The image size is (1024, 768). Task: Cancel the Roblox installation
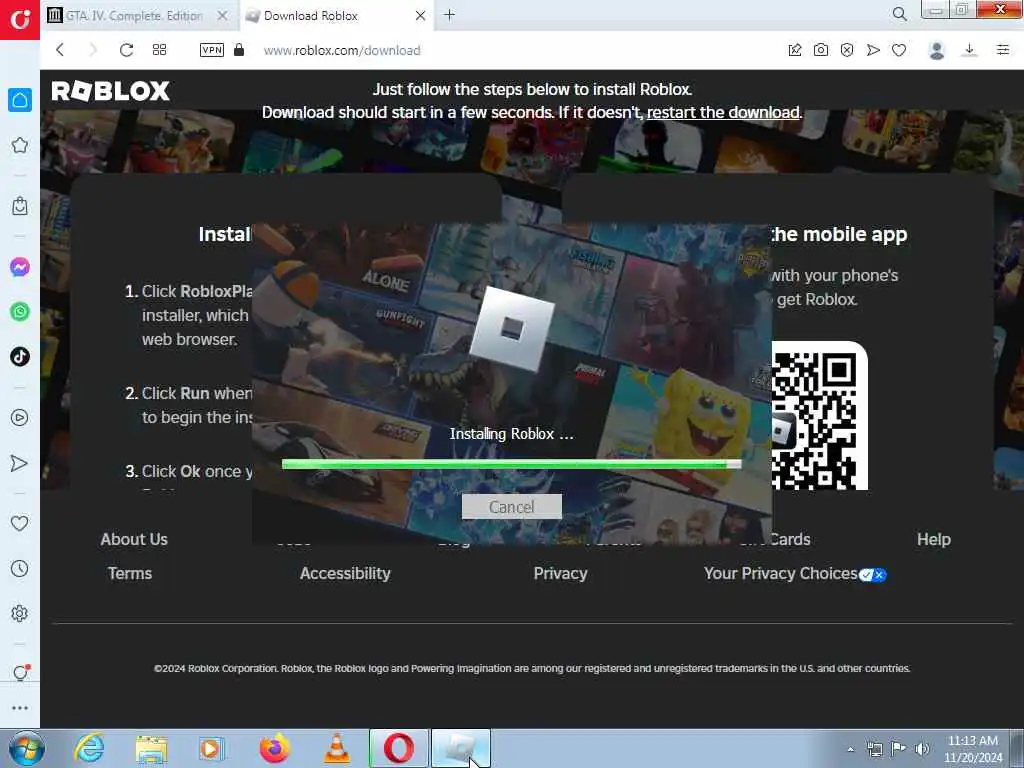click(x=511, y=507)
